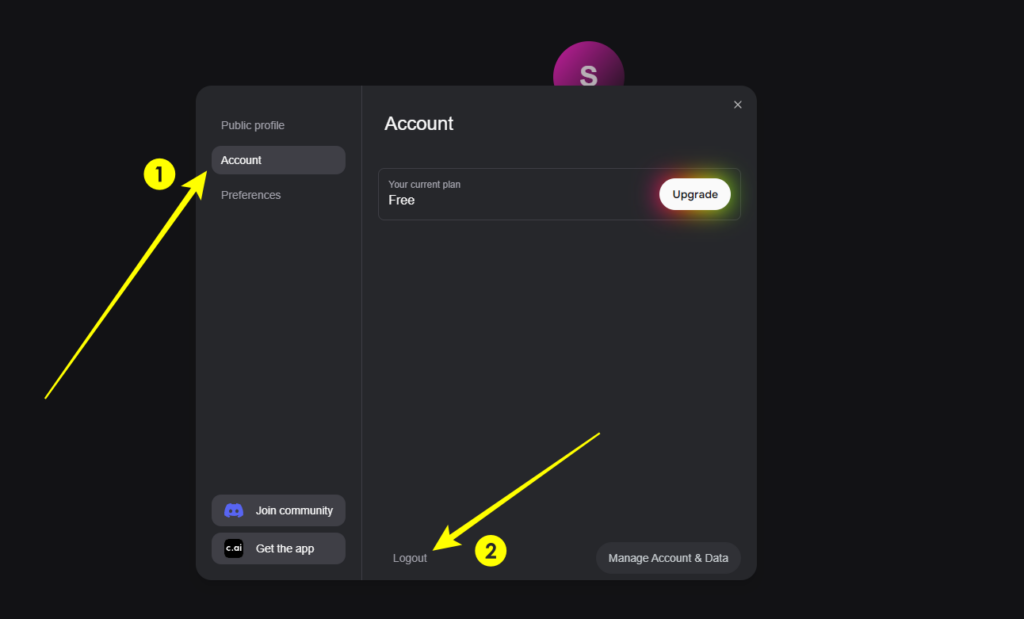Log out of the account
Screen dimensions: 1024x619
click(409, 558)
